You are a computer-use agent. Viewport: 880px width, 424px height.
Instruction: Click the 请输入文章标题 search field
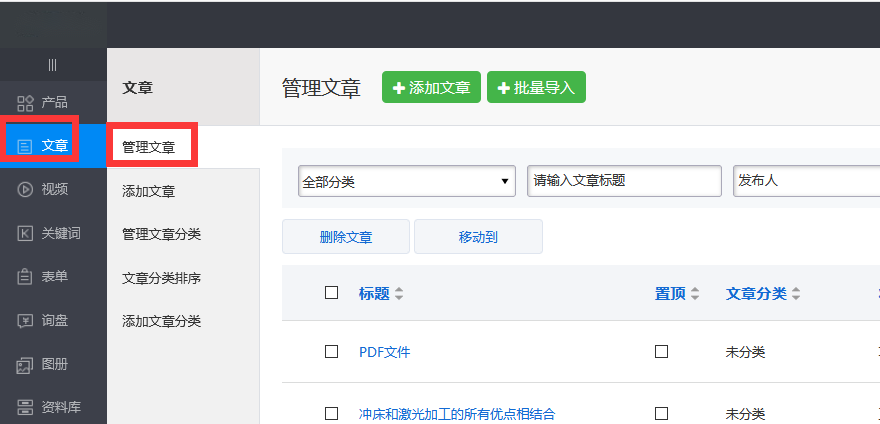click(624, 181)
